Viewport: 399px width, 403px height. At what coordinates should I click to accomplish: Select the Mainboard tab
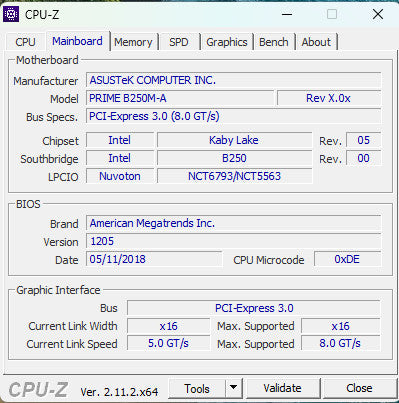coord(77,41)
